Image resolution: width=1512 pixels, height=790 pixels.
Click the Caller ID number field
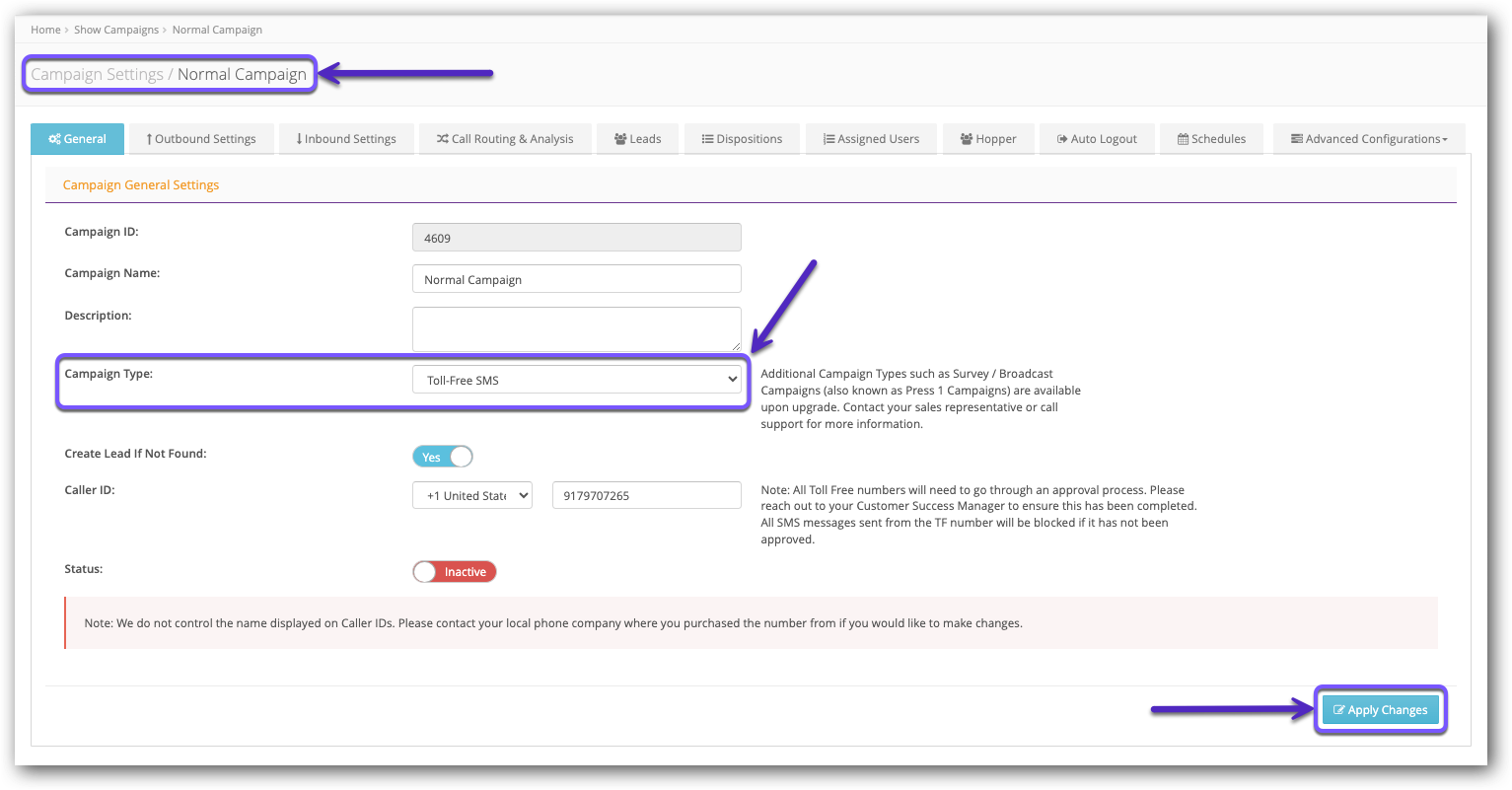pos(647,495)
